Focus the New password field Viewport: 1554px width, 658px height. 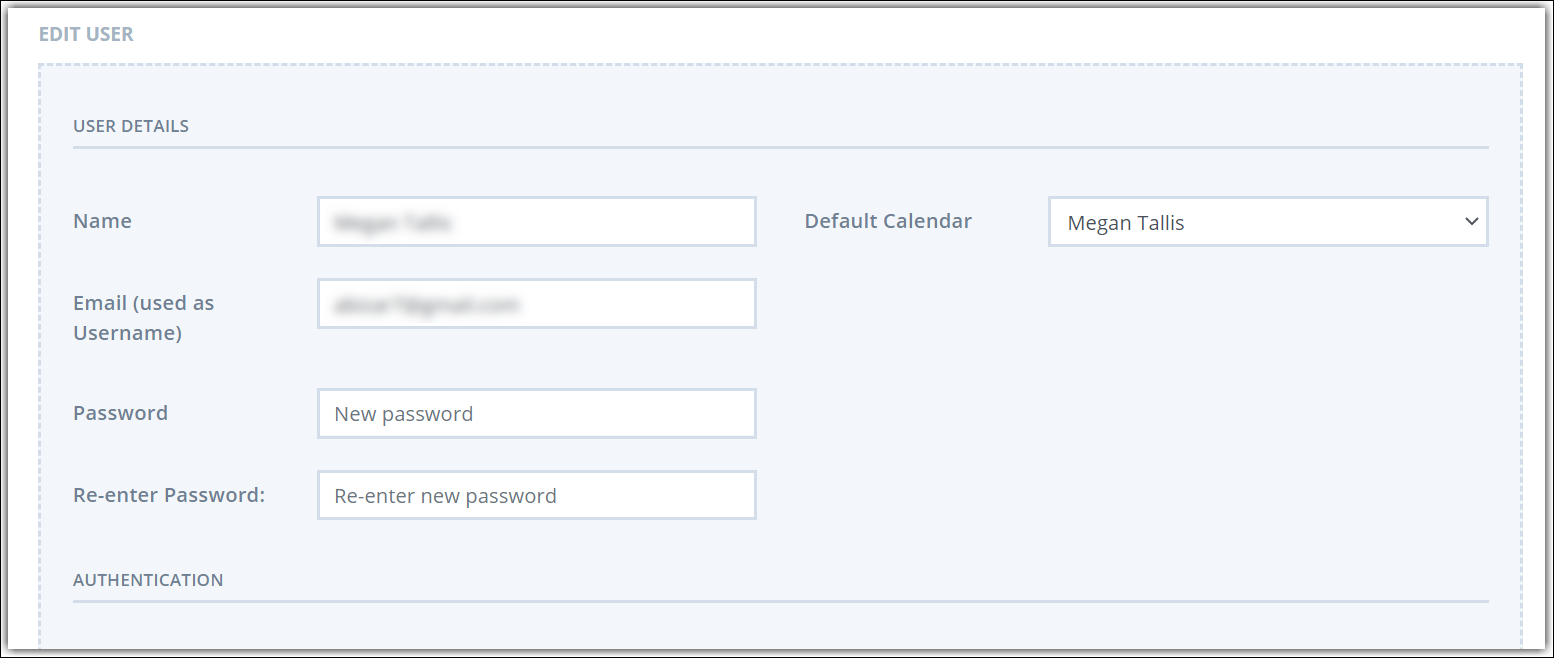point(536,413)
